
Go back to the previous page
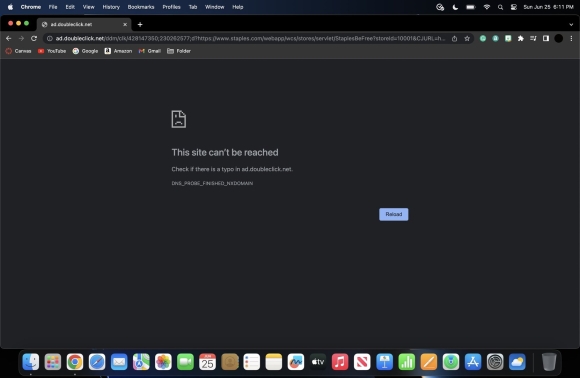[x=9, y=38]
